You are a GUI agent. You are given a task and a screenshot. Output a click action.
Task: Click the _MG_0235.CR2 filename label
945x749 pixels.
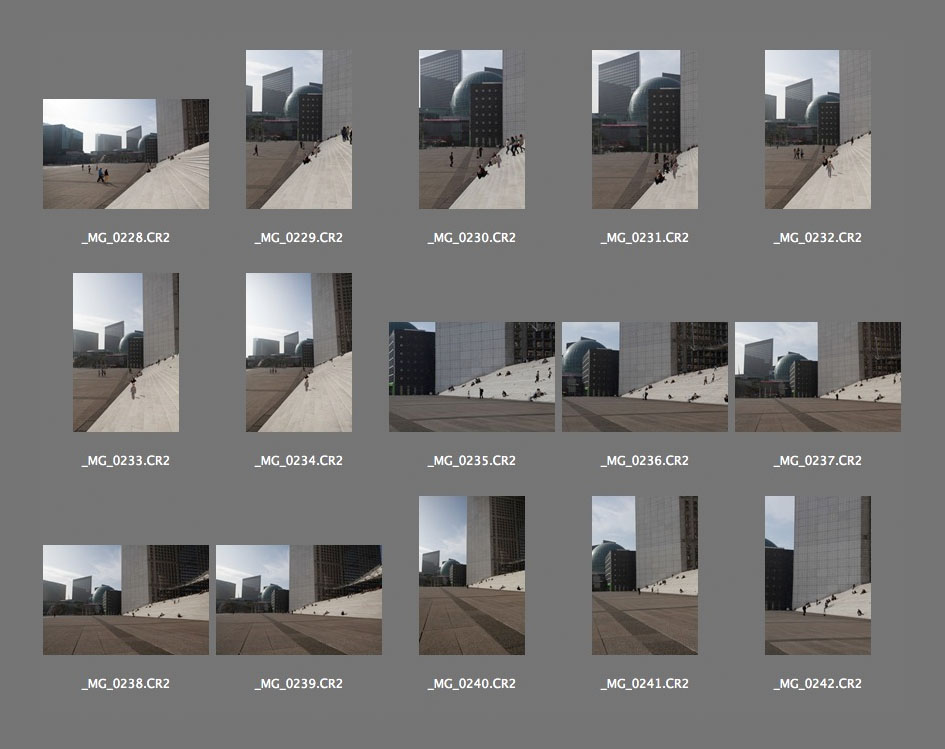pyautogui.click(x=471, y=461)
